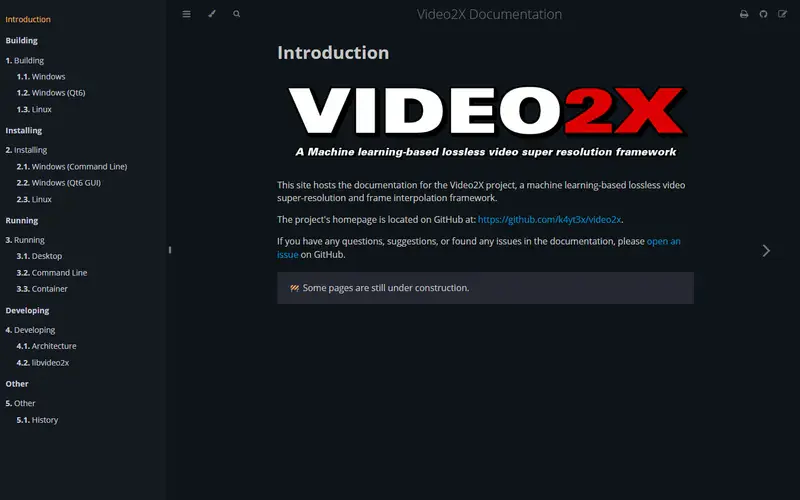Screen dimensions: 800x500
Task: Open the search magnifier icon
Action: pos(237,14)
